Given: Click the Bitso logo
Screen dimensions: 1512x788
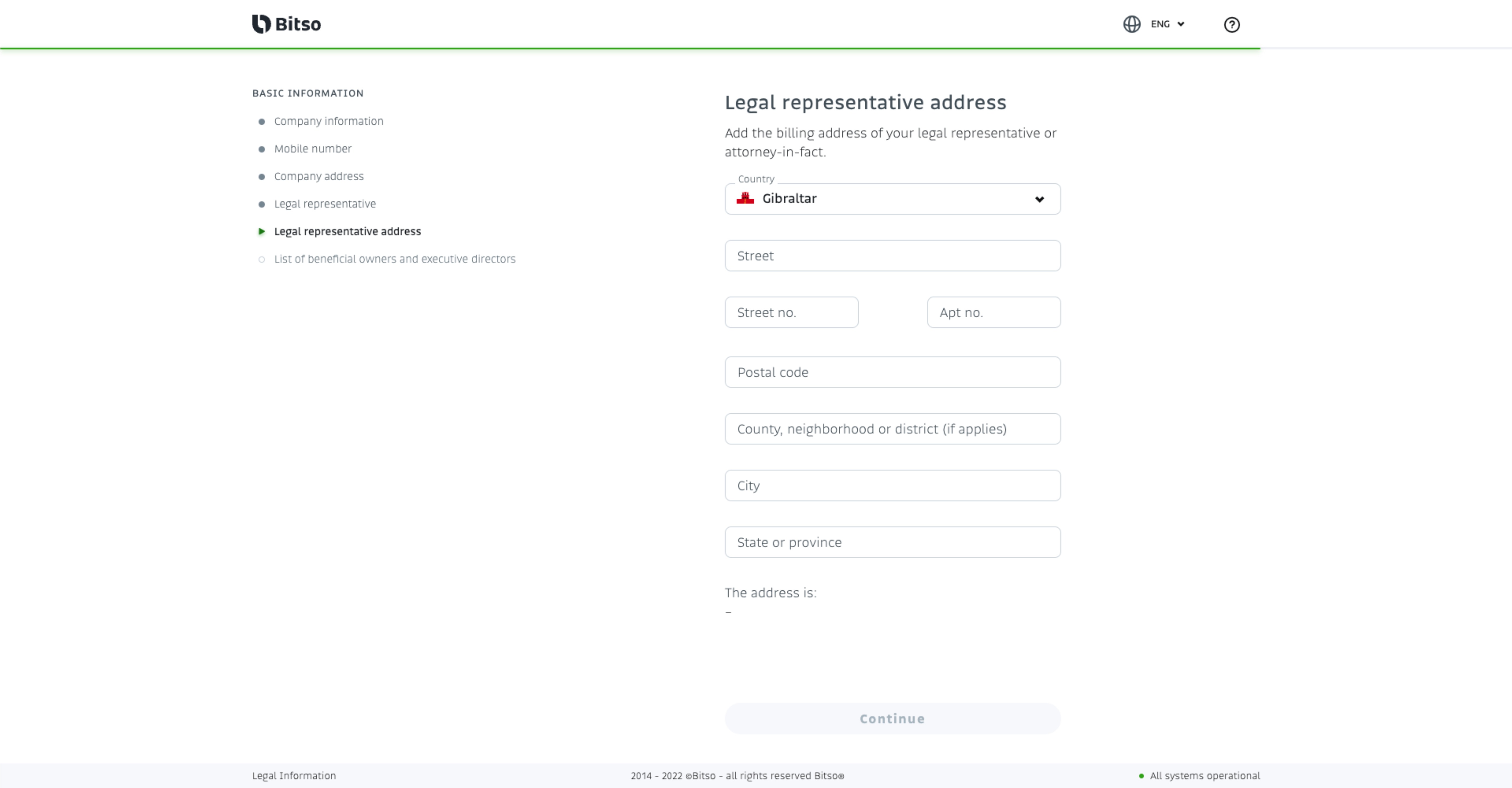Looking at the screenshot, I should pos(286,24).
